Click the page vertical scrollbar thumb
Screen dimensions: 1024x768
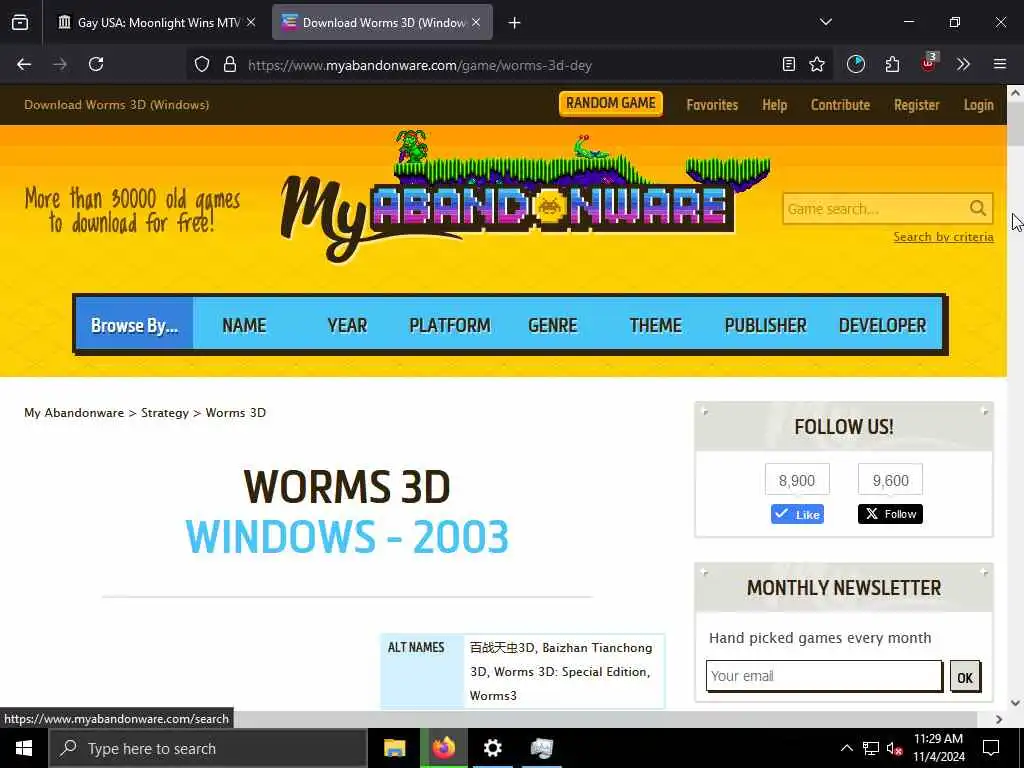click(1016, 124)
